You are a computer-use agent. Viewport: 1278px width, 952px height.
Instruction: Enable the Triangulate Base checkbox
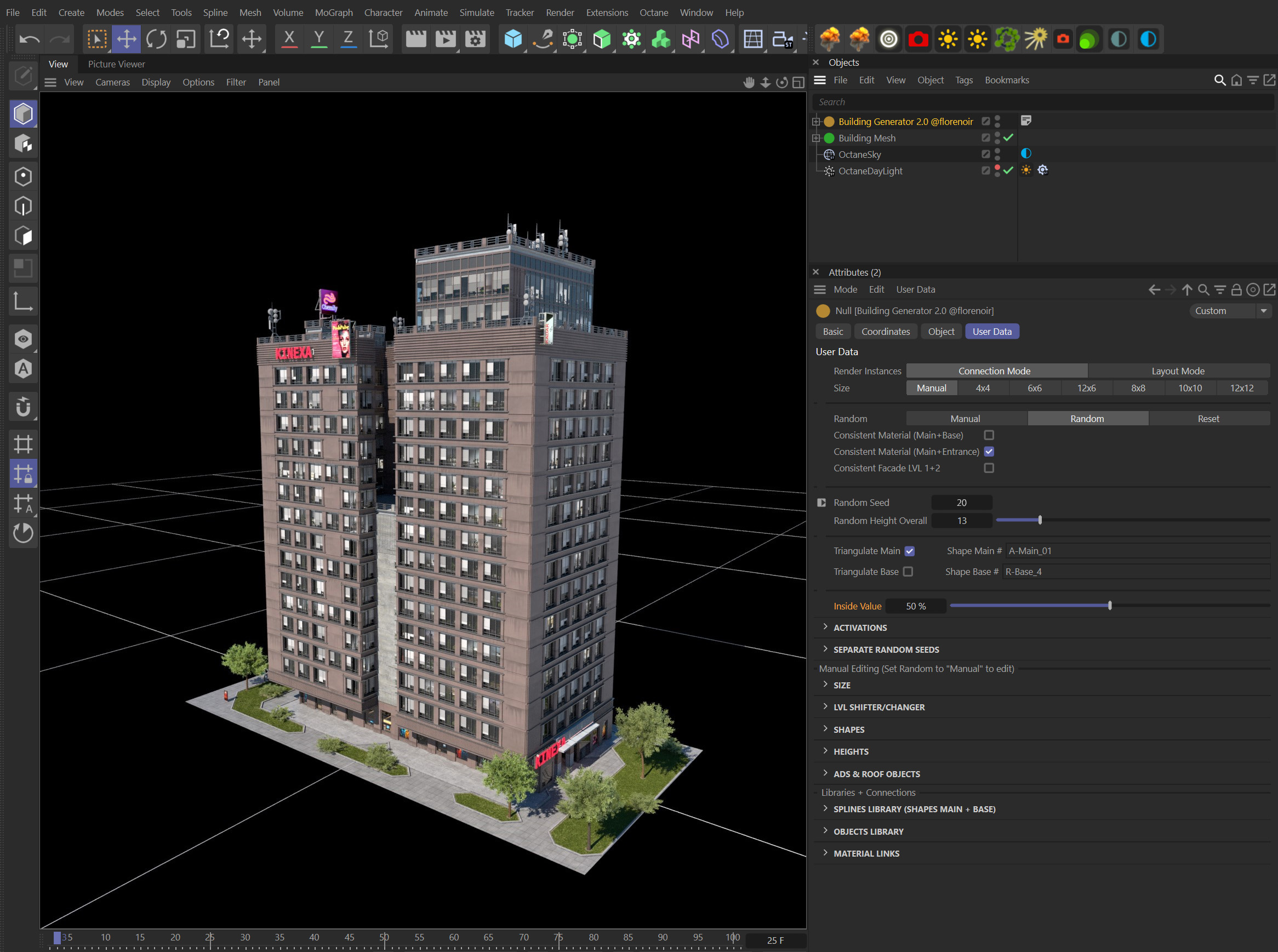(x=909, y=571)
